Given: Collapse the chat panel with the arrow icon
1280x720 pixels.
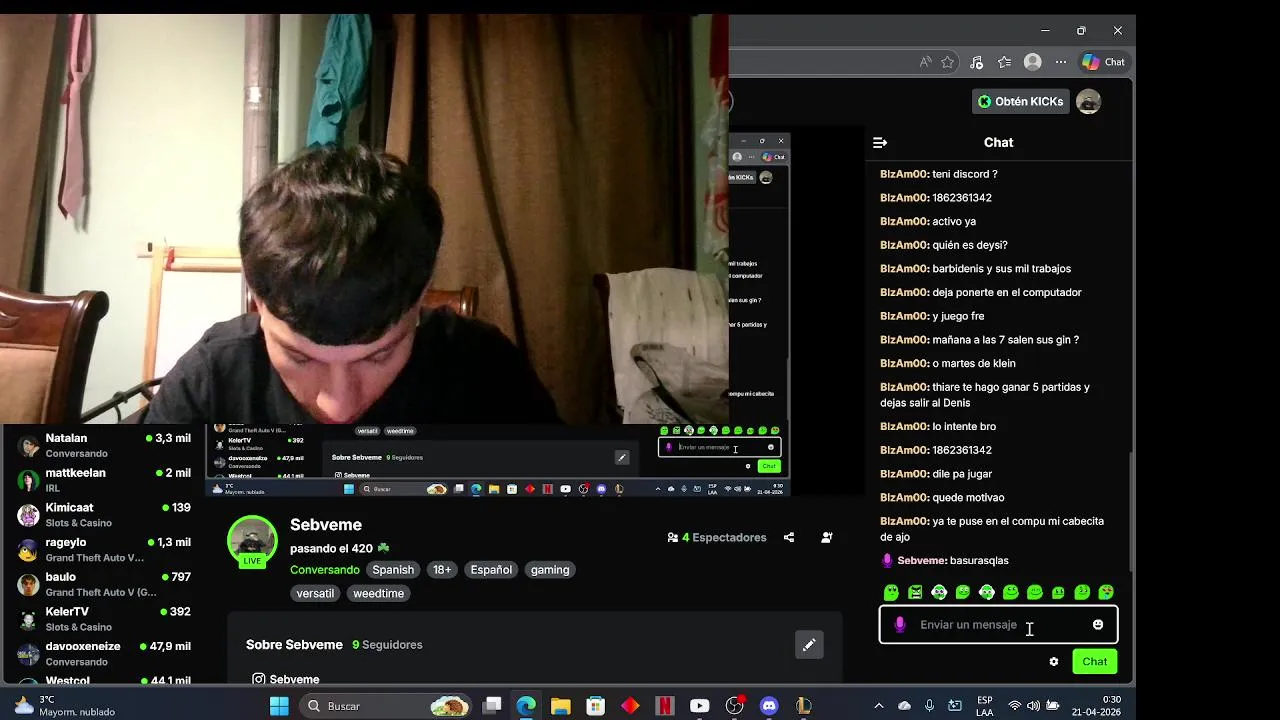Looking at the screenshot, I should 880,143.
